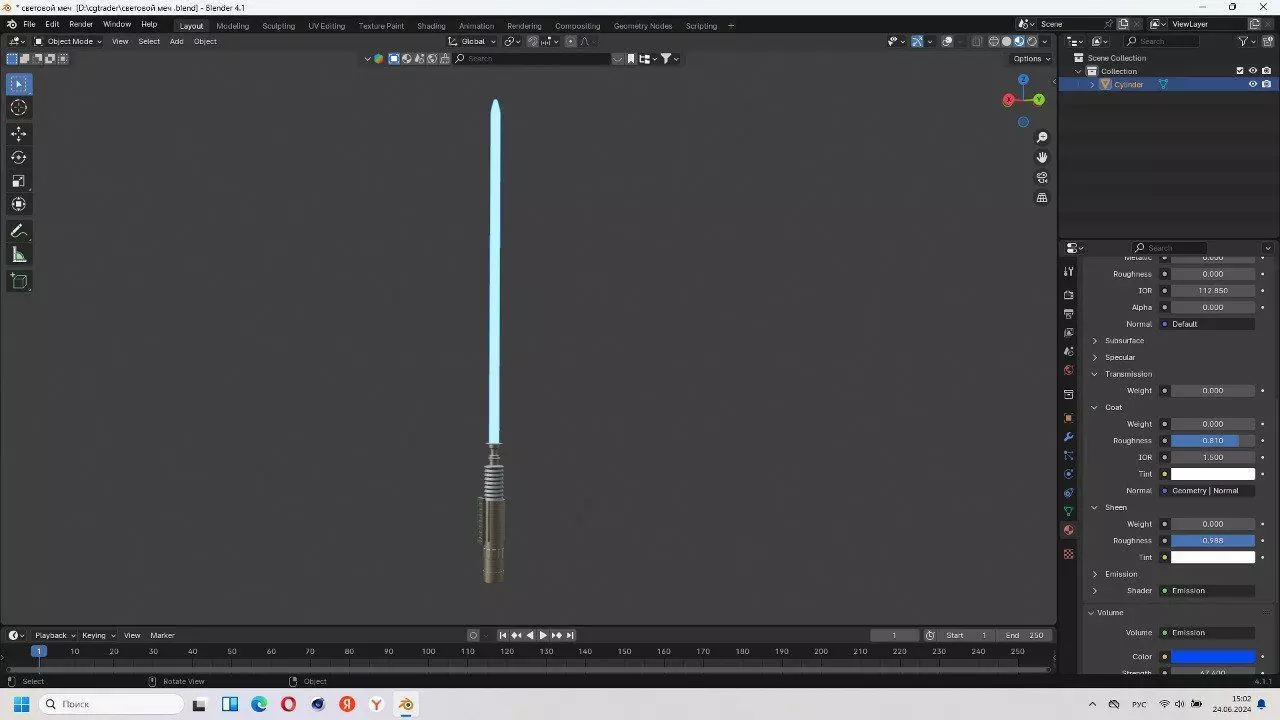Open the Microsoft Edge taskbar icon
This screenshot has height=720, width=1280.
click(259, 704)
